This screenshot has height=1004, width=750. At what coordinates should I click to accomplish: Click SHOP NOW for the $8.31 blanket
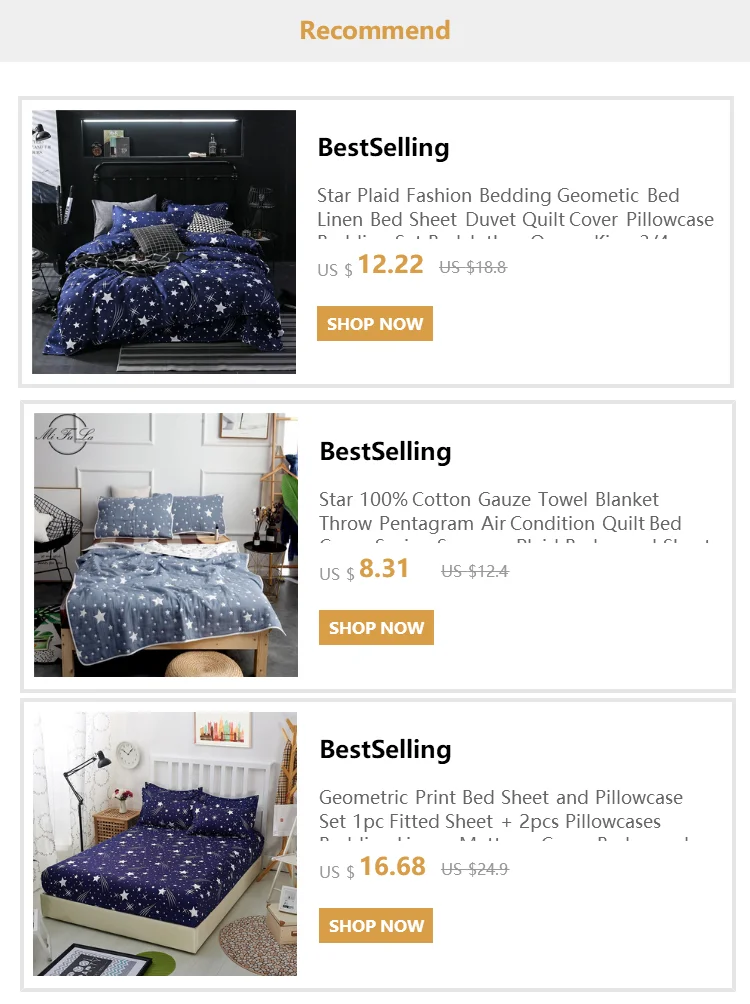click(x=377, y=628)
